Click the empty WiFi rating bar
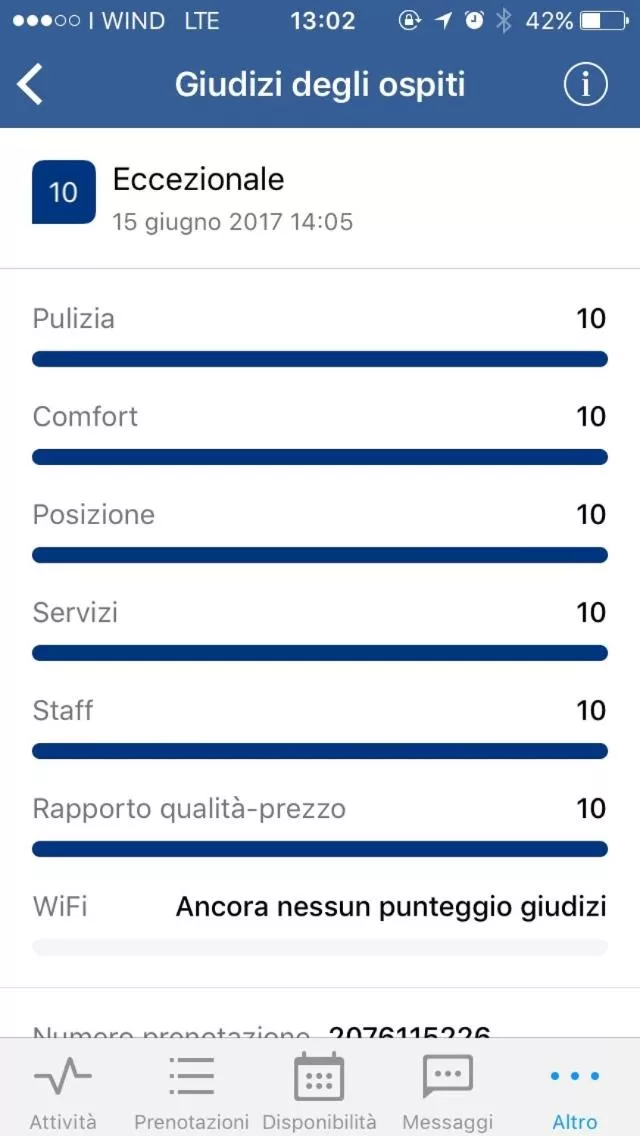 tap(320, 947)
